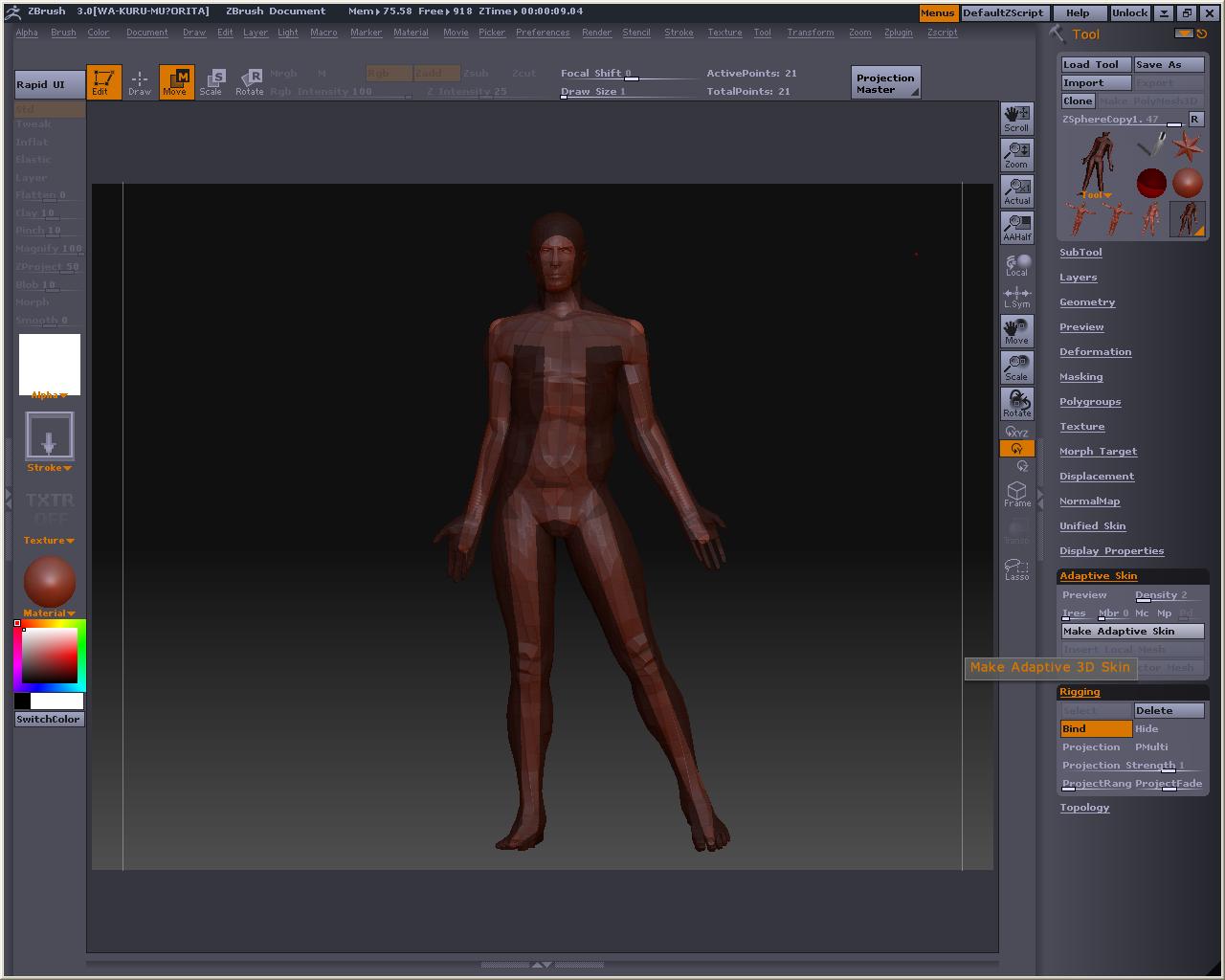
Task: Click the AAHalf view icon
Action: coord(1016,228)
